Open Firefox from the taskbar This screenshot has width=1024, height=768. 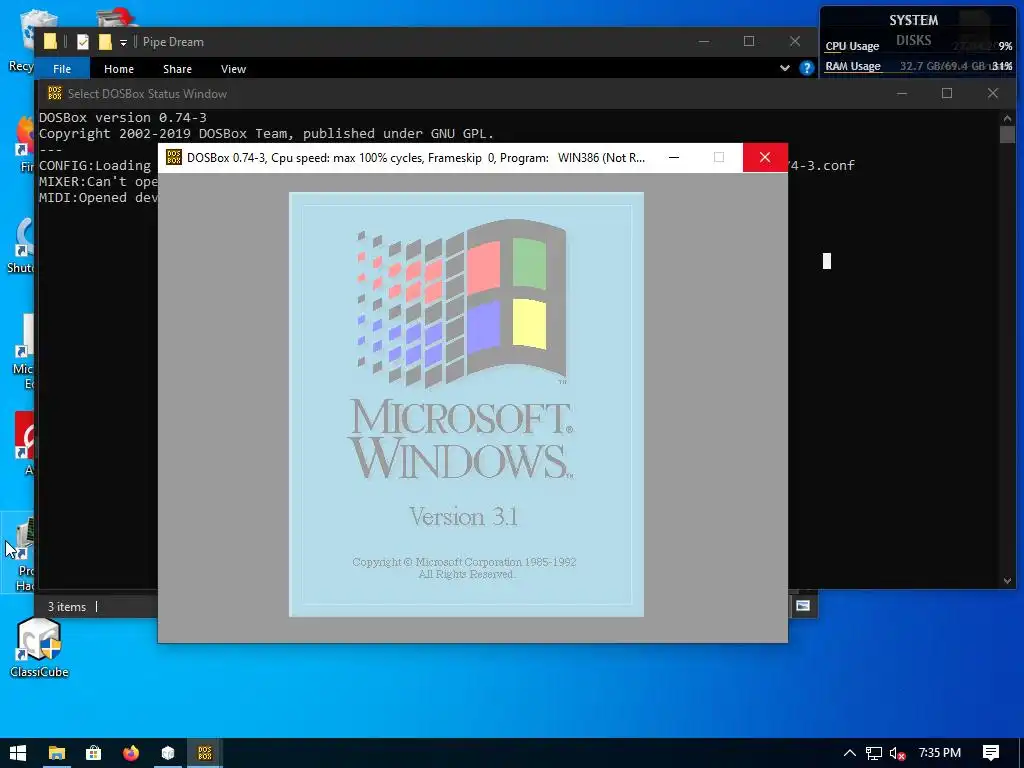coord(131,753)
